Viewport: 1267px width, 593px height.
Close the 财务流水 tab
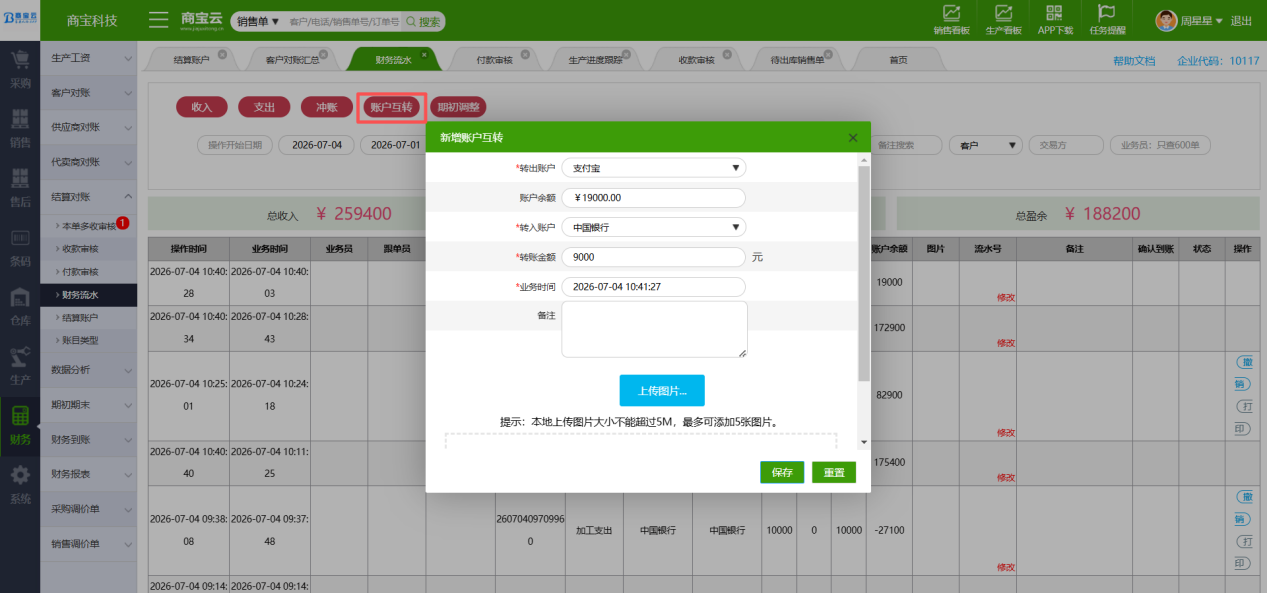424,55
